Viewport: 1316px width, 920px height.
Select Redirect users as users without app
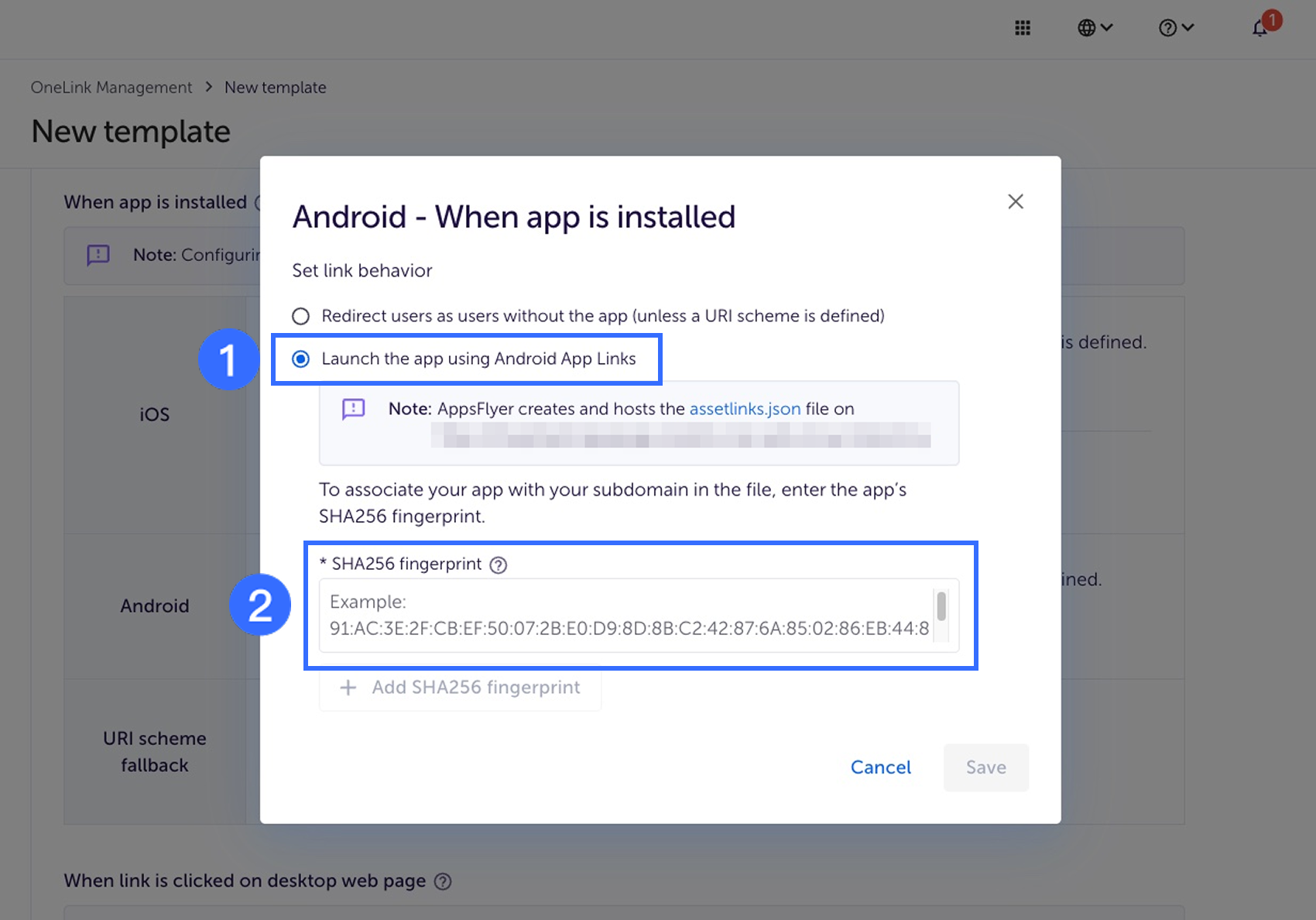(x=300, y=316)
